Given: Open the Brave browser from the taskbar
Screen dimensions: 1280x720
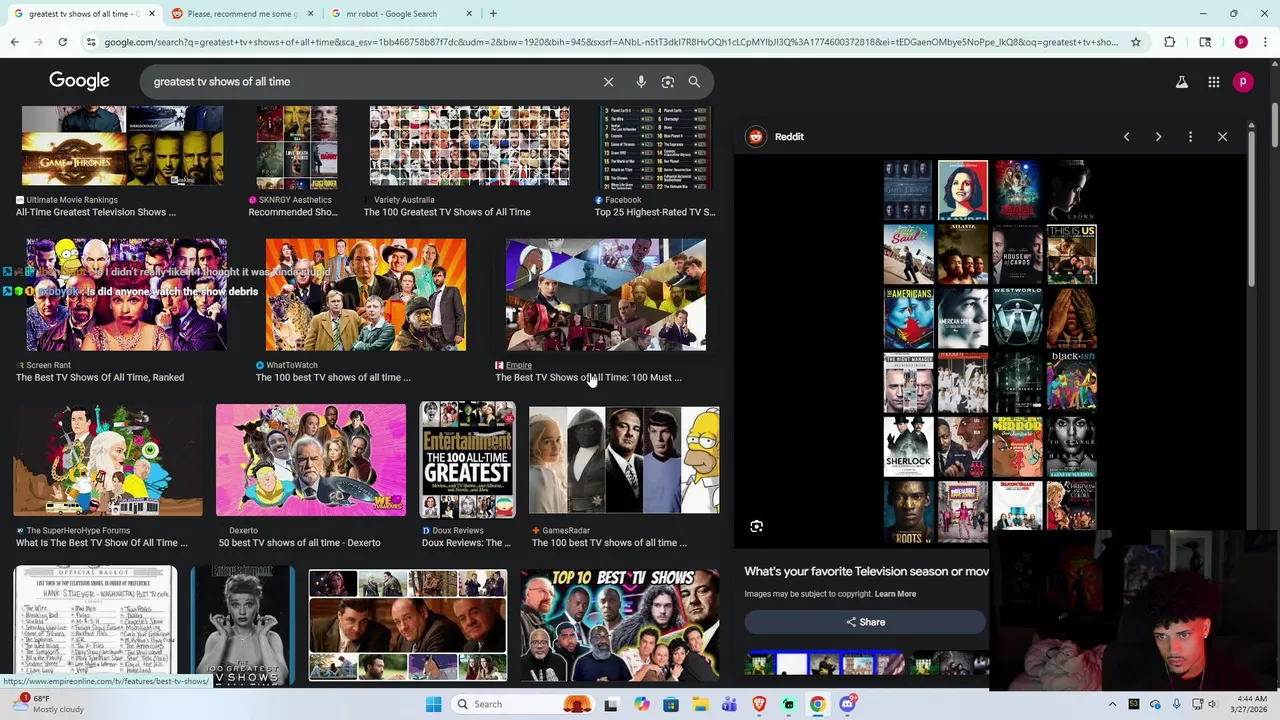Looking at the screenshot, I should (x=759, y=704).
